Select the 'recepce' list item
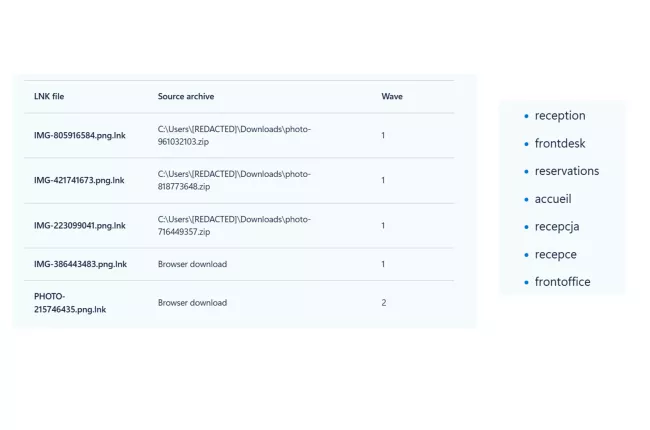The width and height of the screenshot is (650, 430). 555,255
